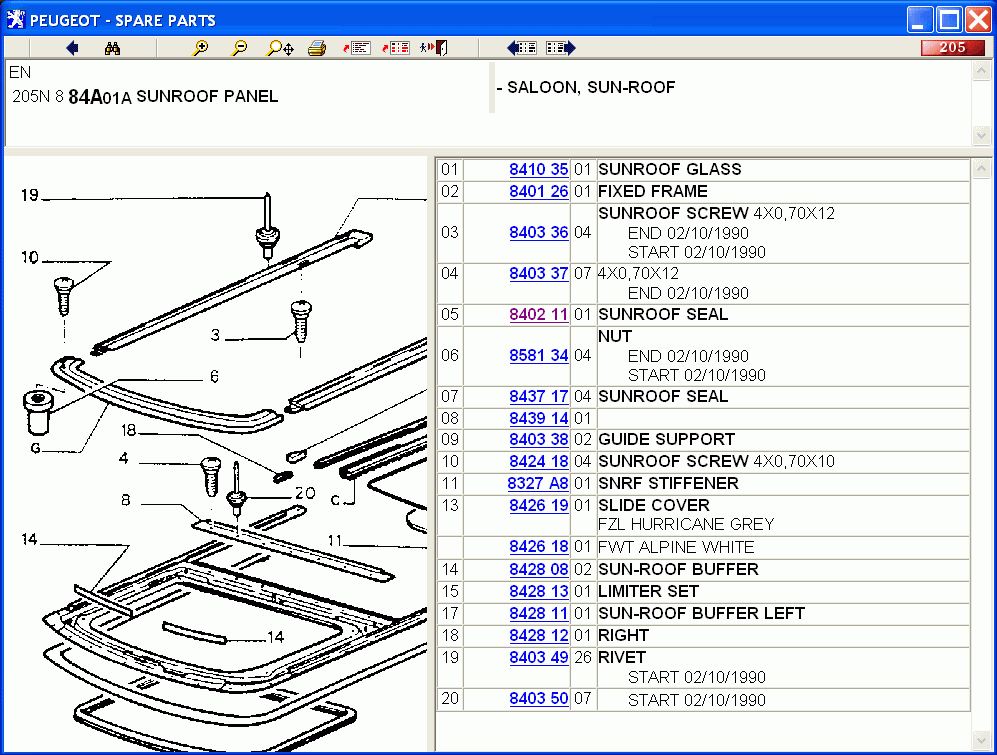Open part number 8428 11 link
This screenshot has width=997, height=755.
[539, 613]
